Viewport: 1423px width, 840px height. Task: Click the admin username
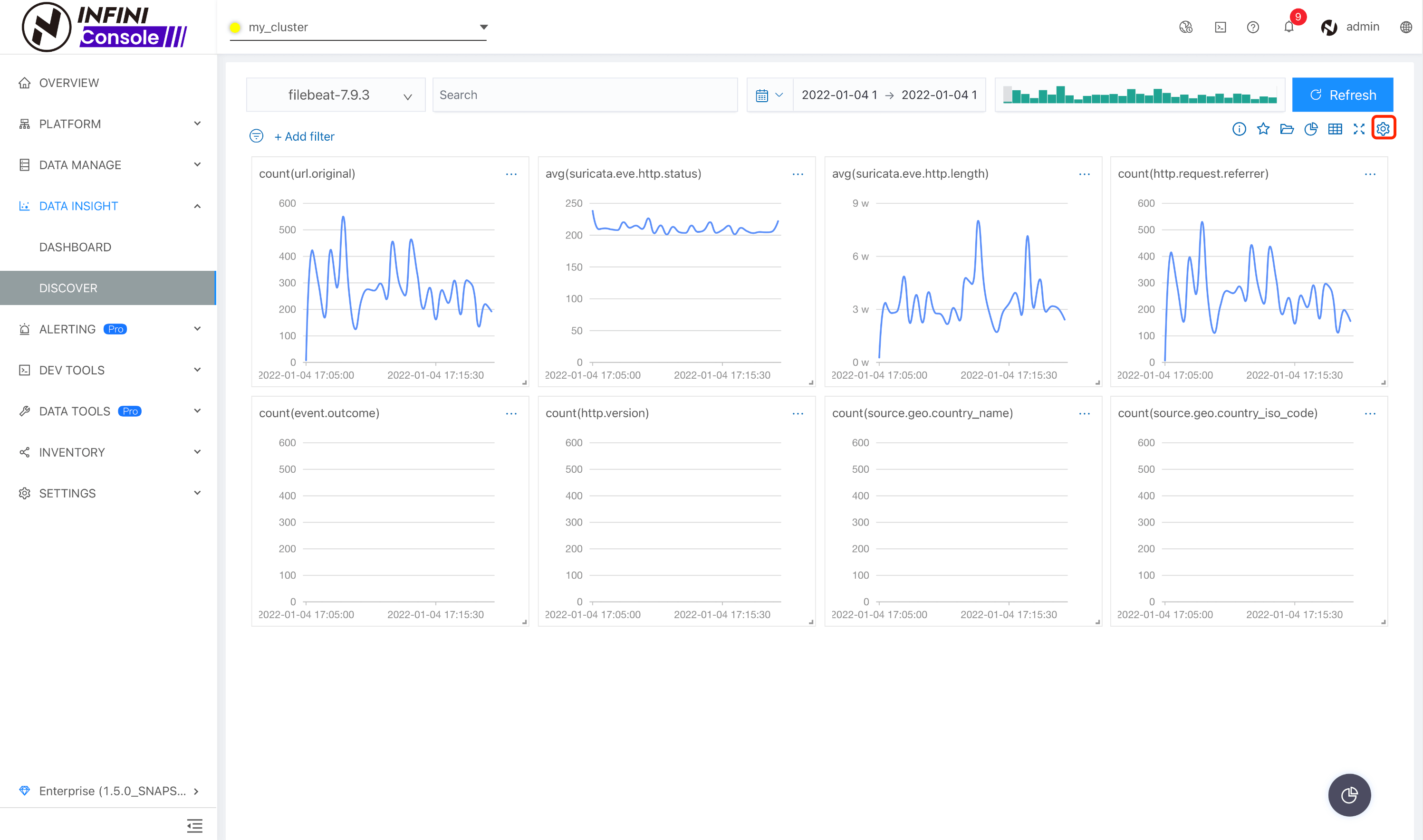(x=1363, y=27)
